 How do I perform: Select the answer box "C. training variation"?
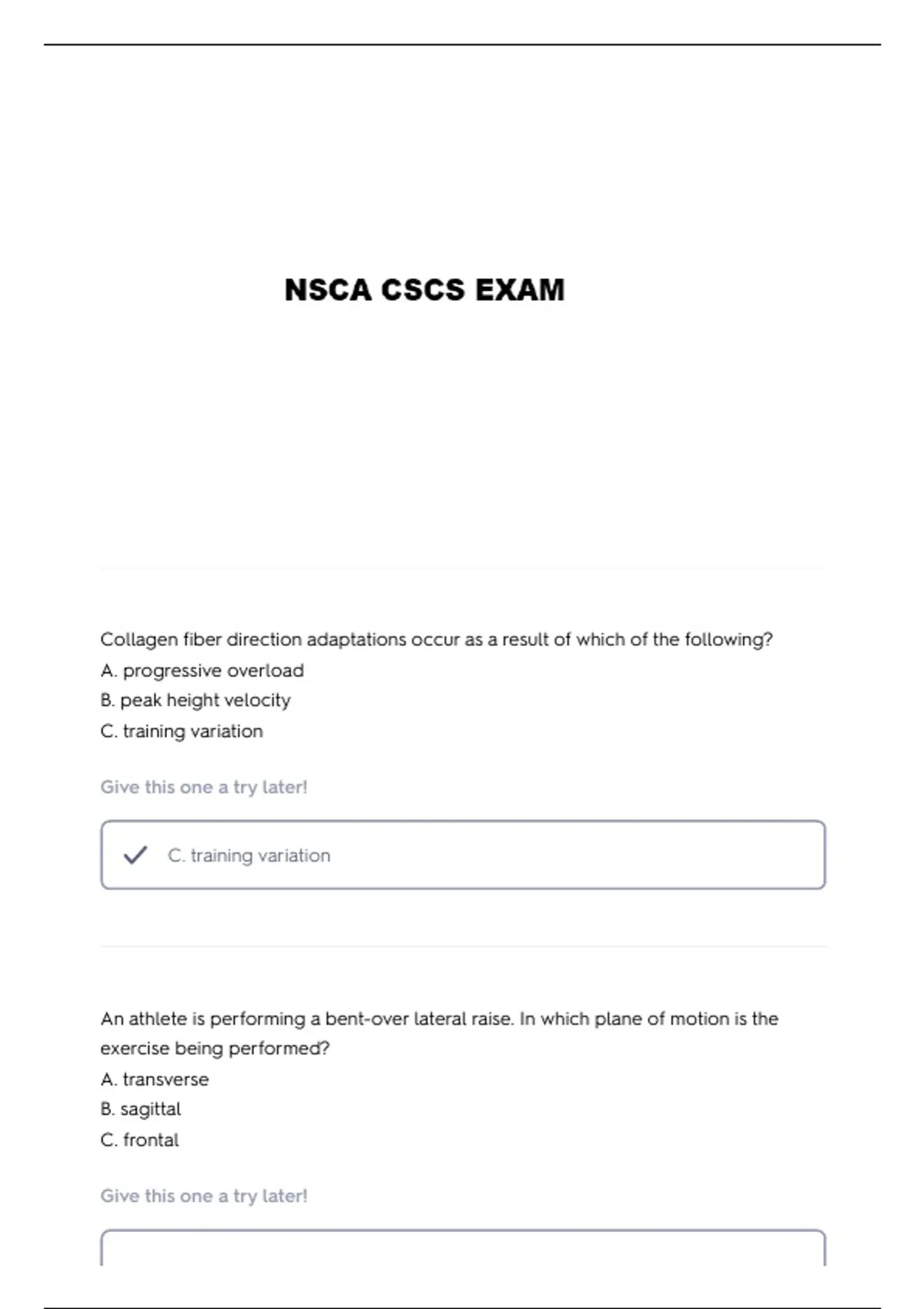coord(463,855)
